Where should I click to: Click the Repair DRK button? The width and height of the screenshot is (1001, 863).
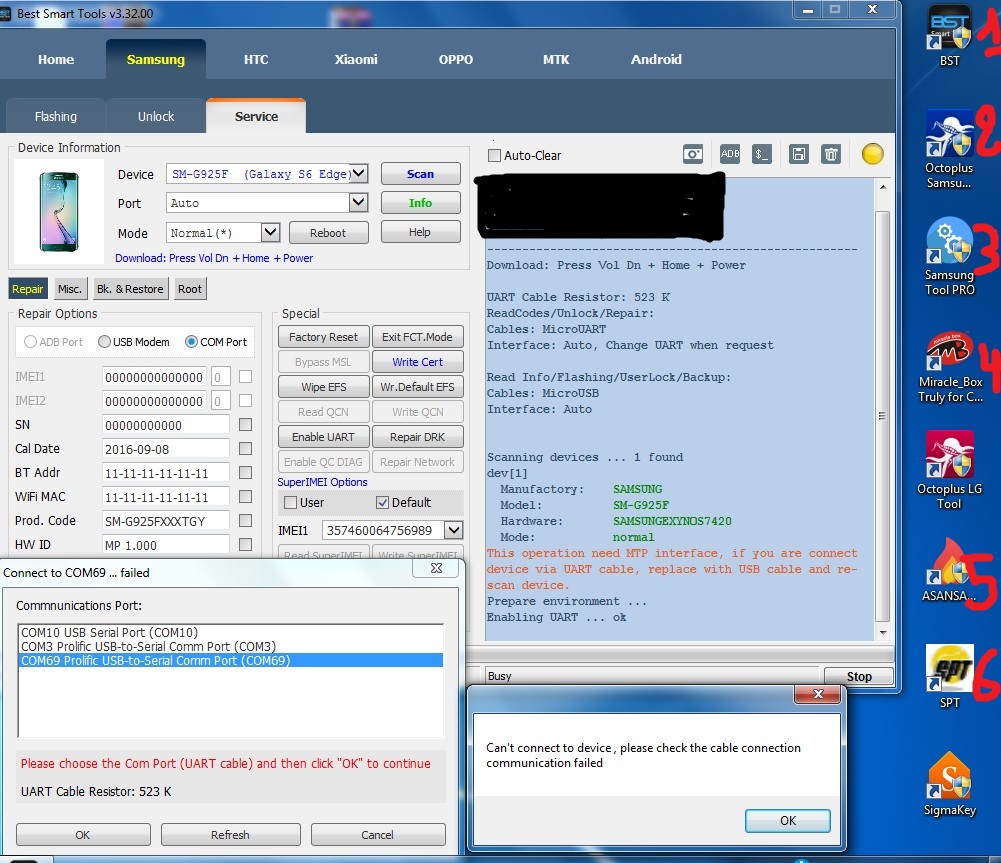click(x=418, y=437)
